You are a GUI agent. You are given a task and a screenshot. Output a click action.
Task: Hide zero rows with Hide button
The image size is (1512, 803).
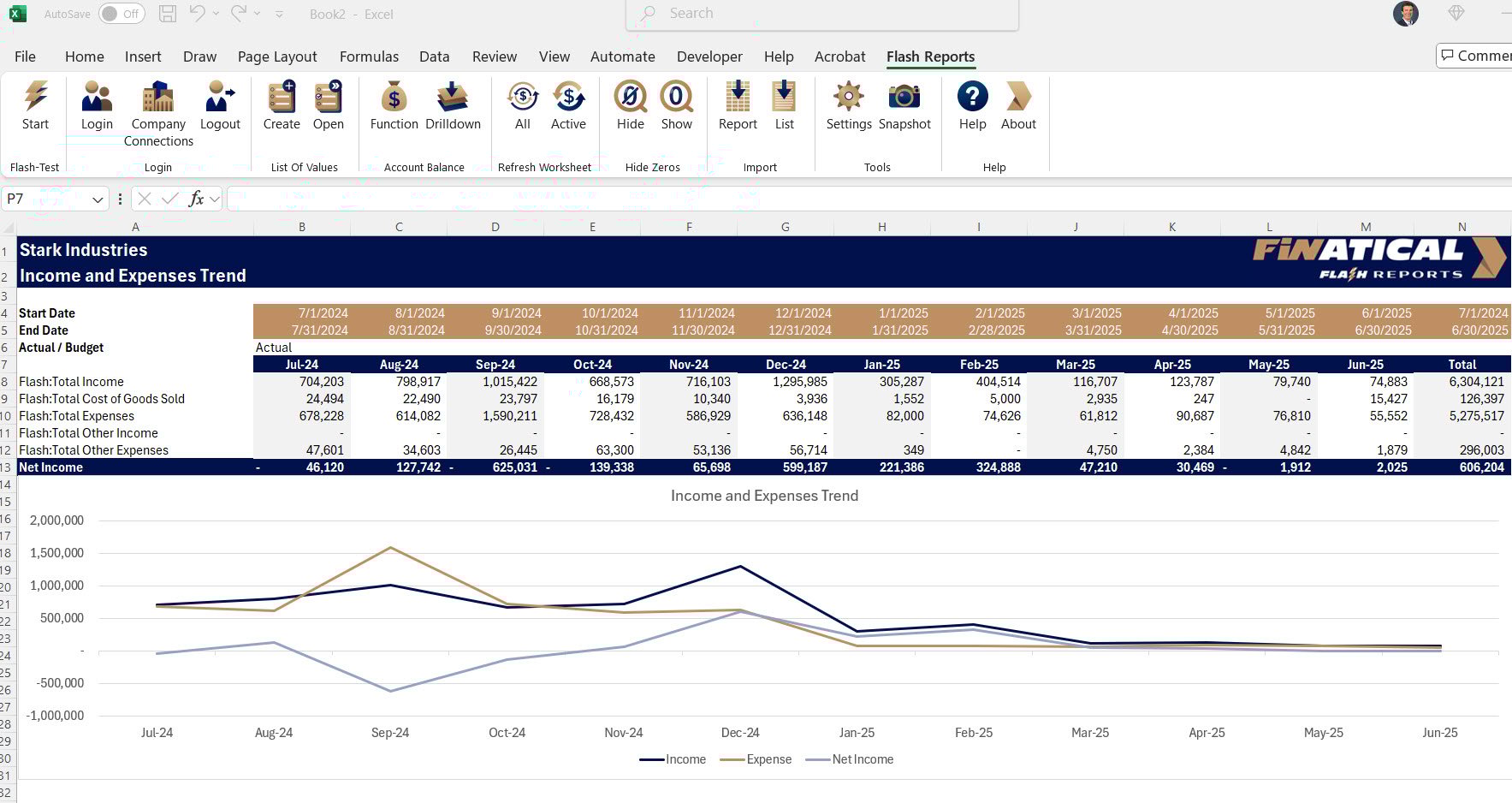pyautogui.click(x=630, y=106)
